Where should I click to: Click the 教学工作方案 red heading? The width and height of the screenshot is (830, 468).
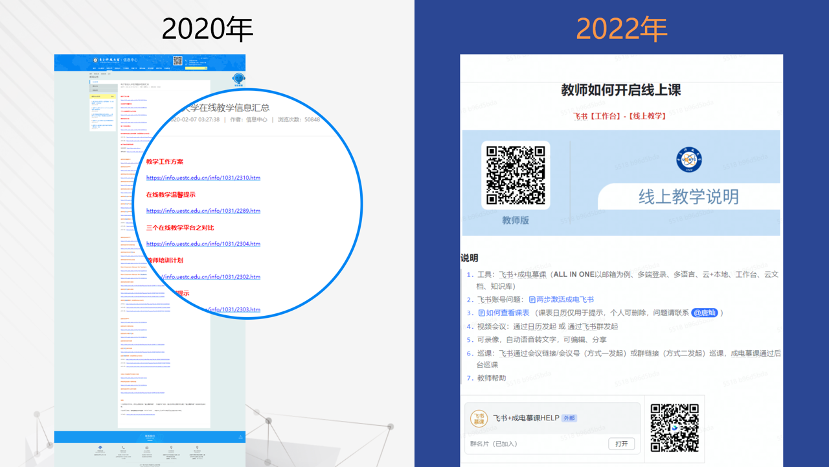[x=165, y=161]
